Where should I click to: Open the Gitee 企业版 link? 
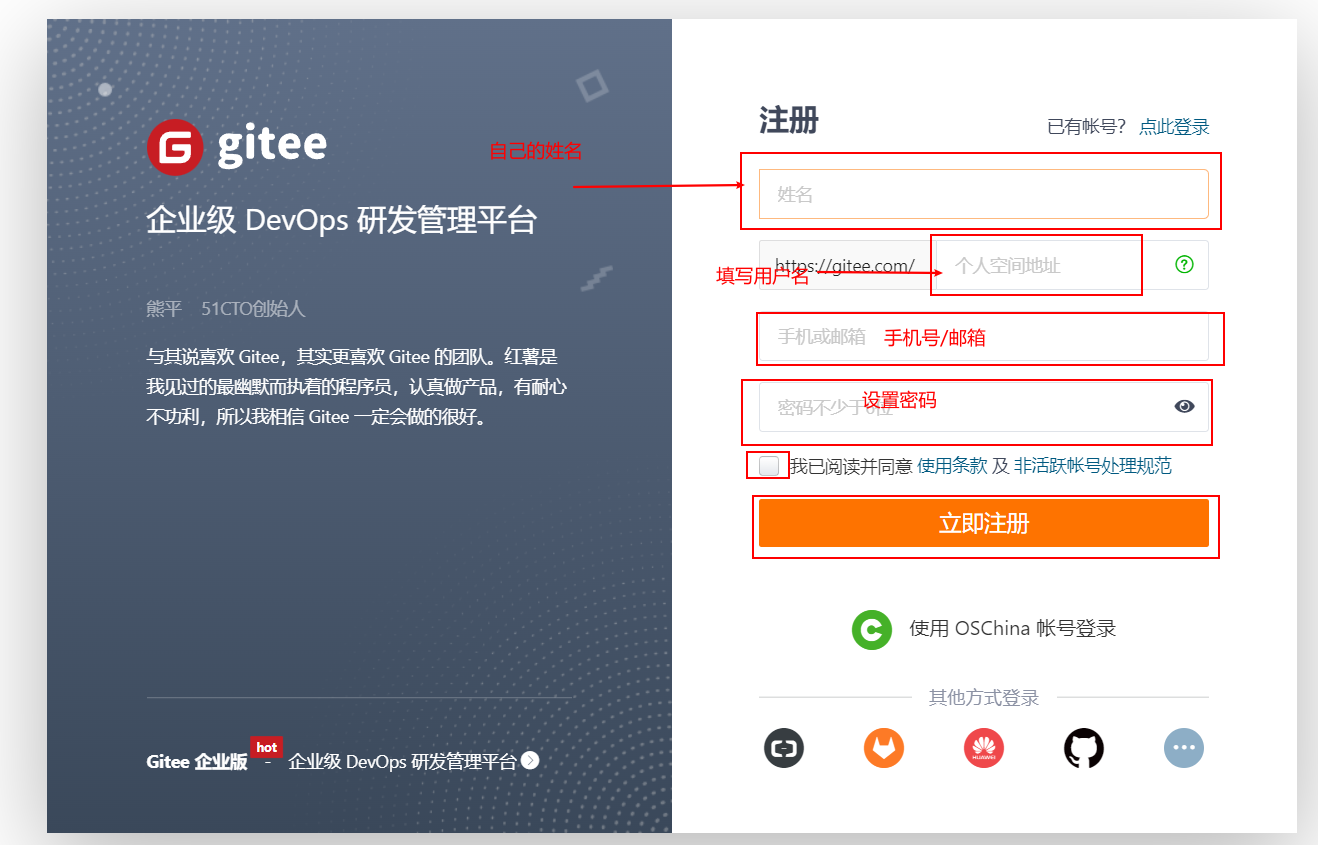tap(197, 762)
